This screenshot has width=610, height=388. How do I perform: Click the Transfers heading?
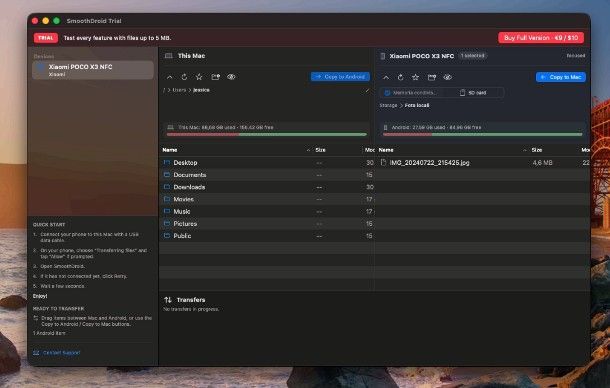coord(191,300)
